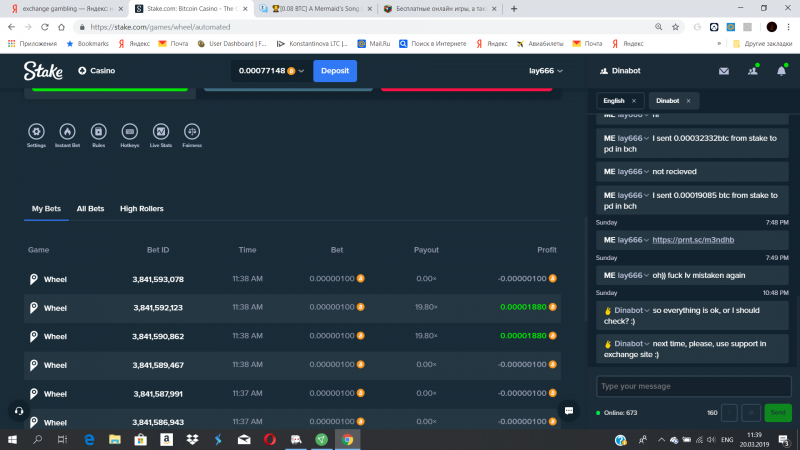Open bet ID 3,841,590,862
Image resolution: width=800 pixels, height=450 pixels.
tap(158, 337)
